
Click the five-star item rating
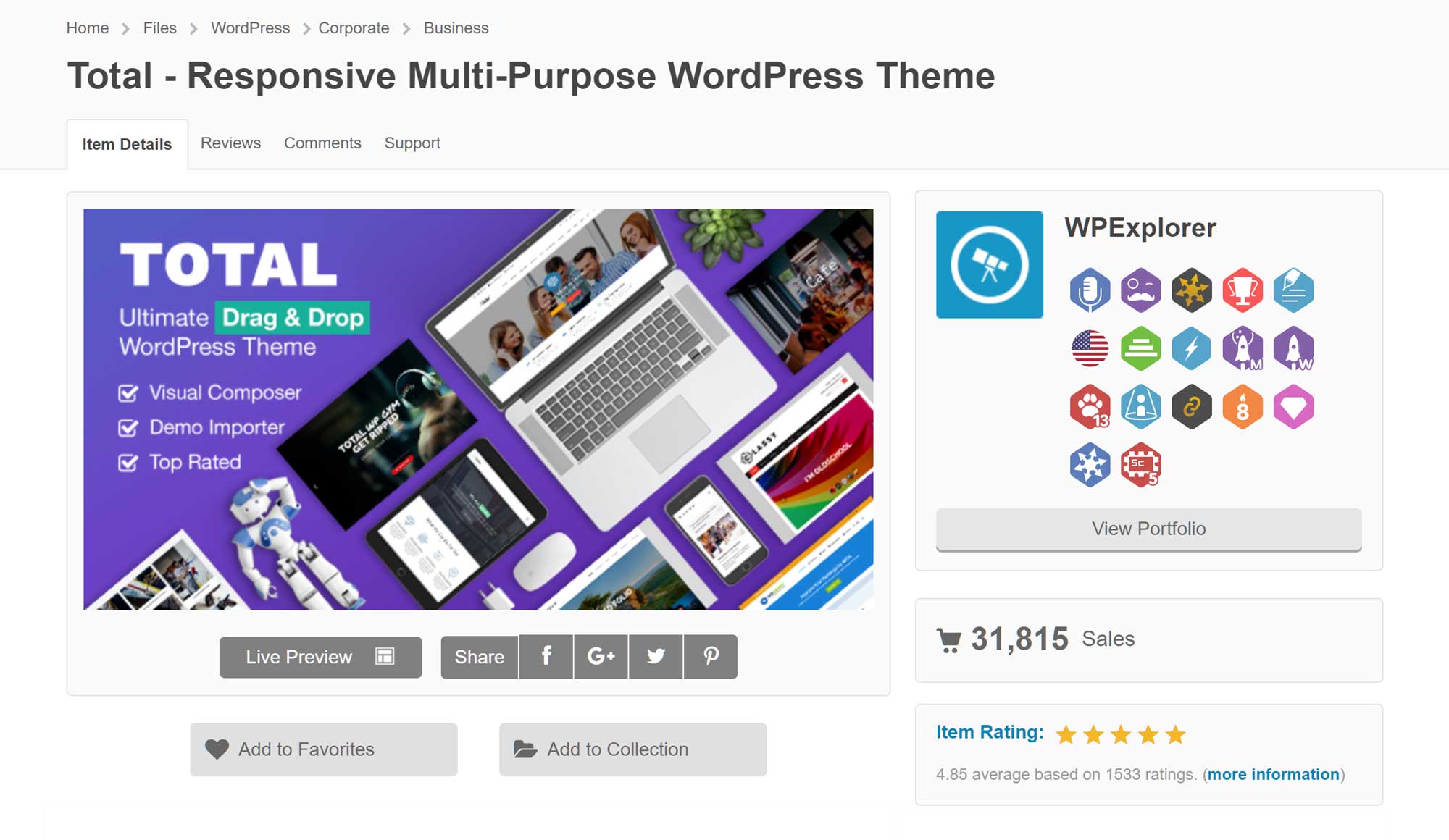1121,734
